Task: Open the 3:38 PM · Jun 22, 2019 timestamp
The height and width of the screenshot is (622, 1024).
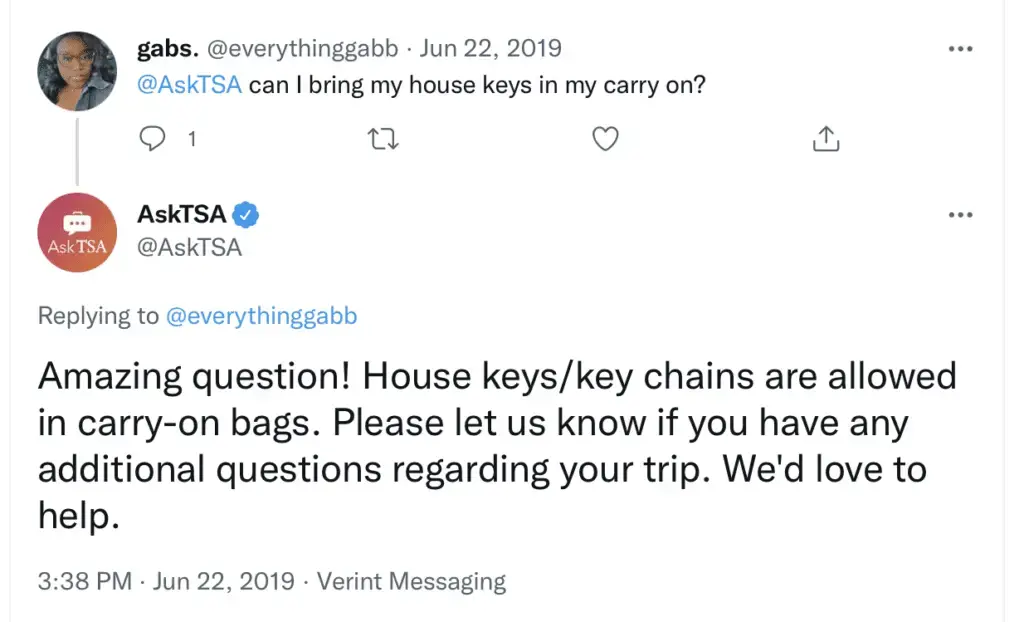Action: pos(166,581)
